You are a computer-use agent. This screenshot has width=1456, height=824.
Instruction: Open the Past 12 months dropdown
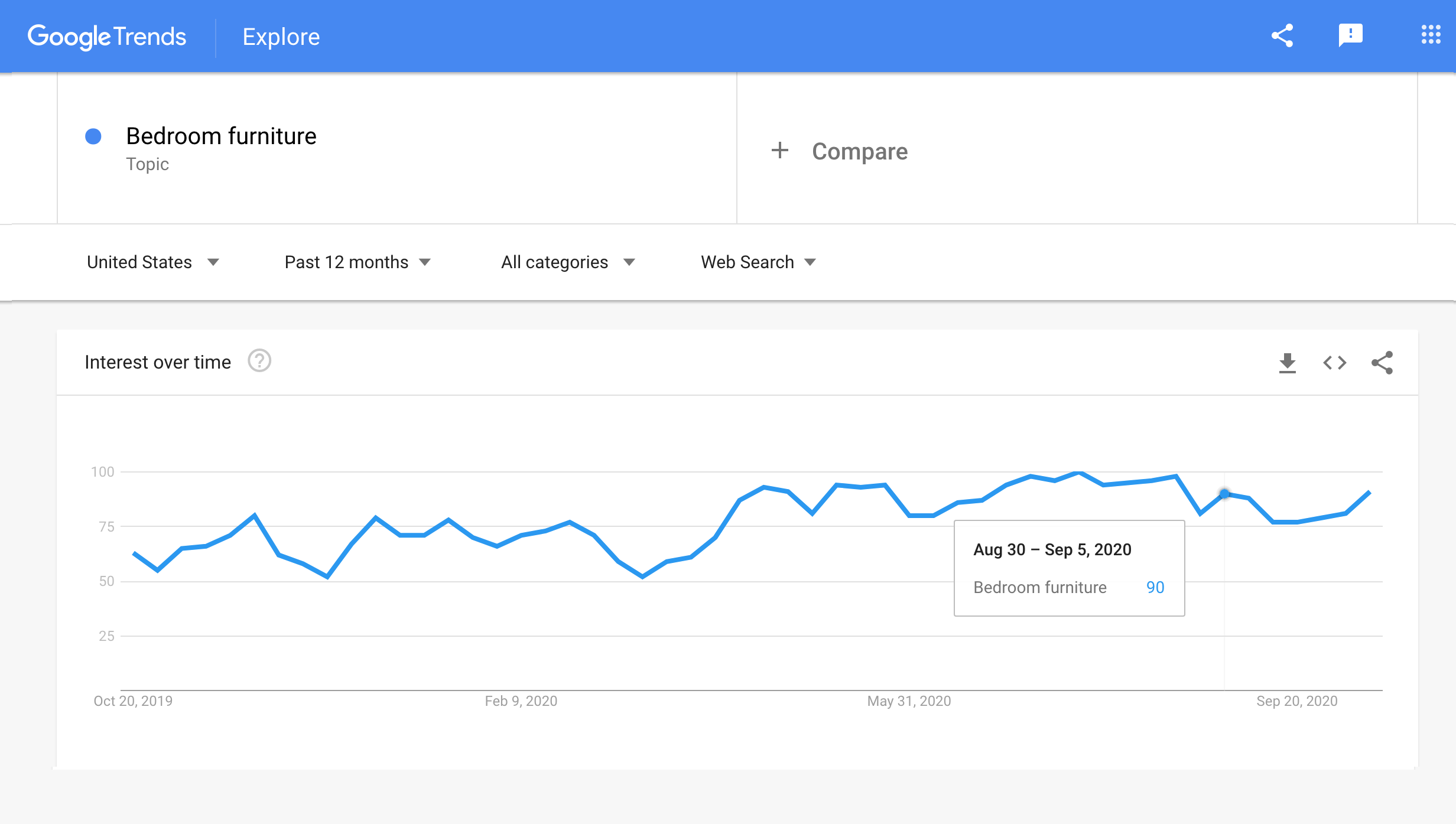(358, 262)
